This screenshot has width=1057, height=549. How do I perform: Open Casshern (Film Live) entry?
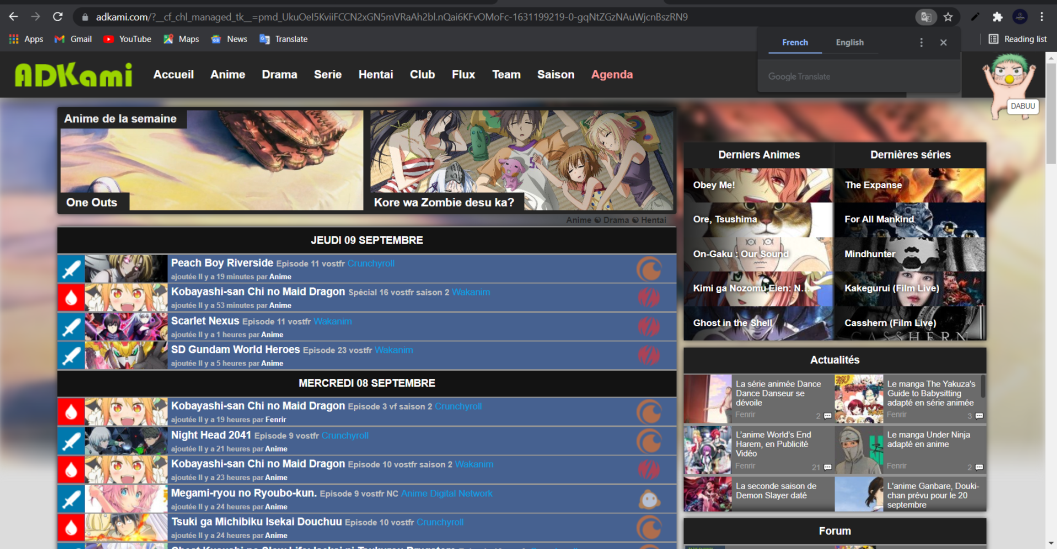(x=910, y=323)
